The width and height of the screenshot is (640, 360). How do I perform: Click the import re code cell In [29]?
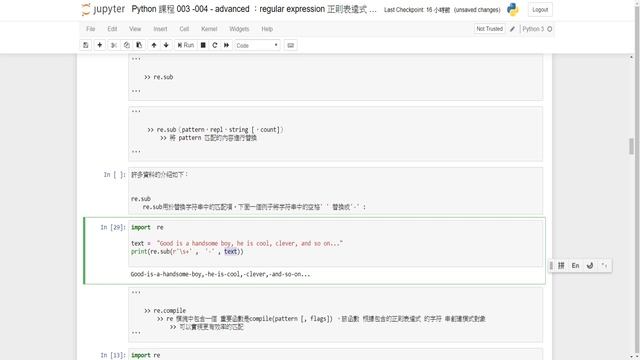[336, 244]
